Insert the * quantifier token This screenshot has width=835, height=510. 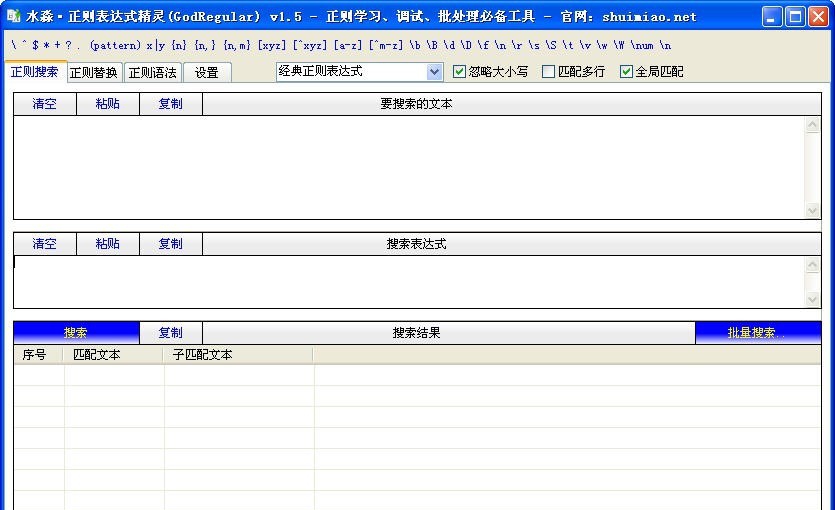pos(46,45)
